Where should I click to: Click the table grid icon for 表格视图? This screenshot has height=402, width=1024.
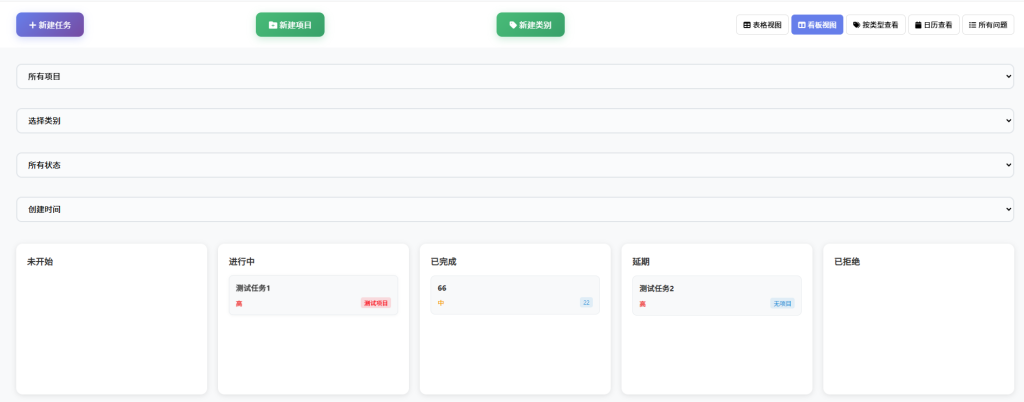click(x=747, y=25)
